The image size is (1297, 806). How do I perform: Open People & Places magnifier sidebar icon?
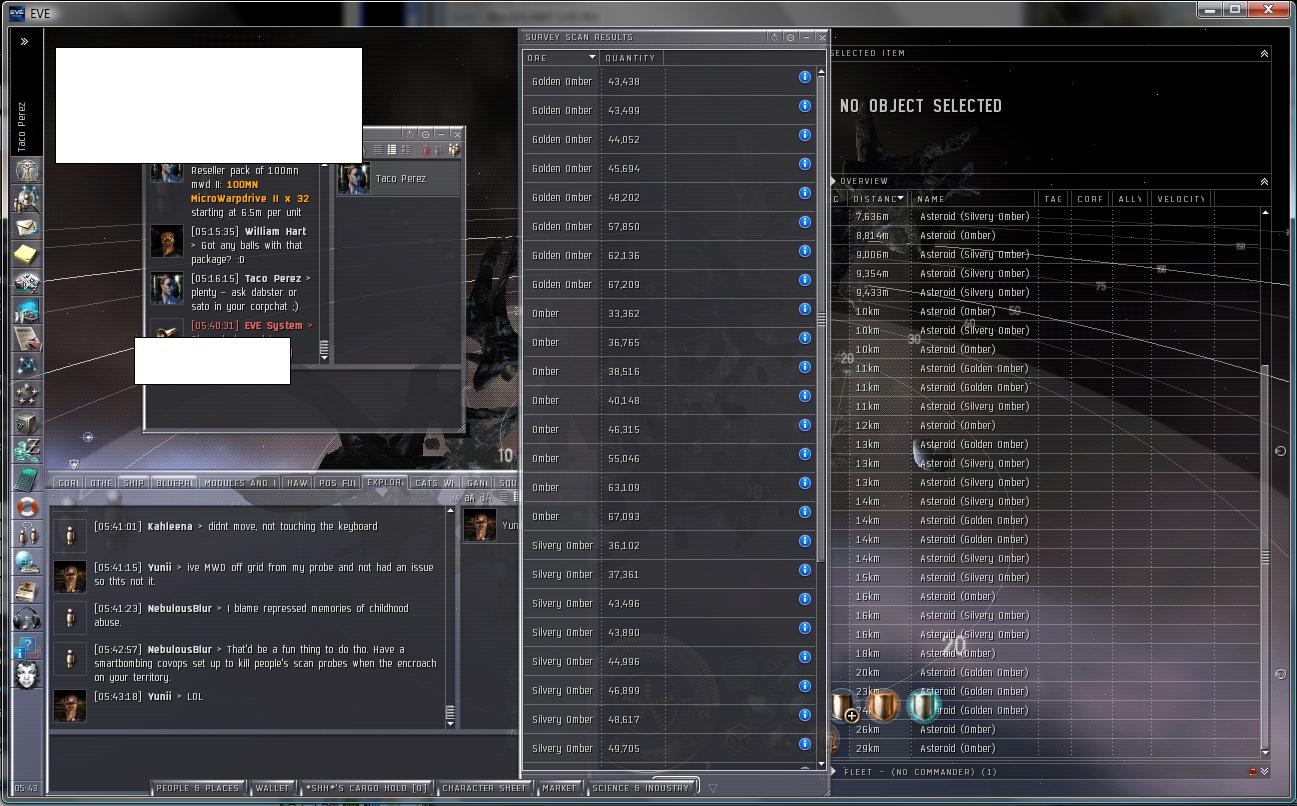click(x=26, y=199)
